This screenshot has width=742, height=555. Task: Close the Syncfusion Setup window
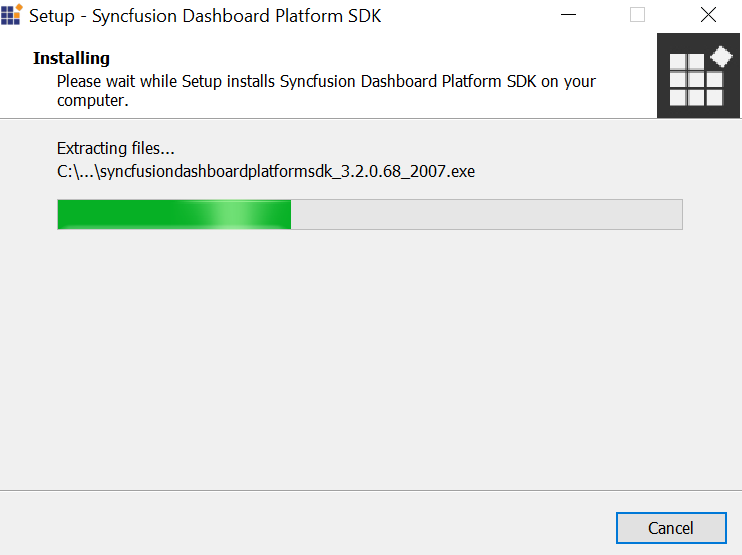tap(708, 15)
